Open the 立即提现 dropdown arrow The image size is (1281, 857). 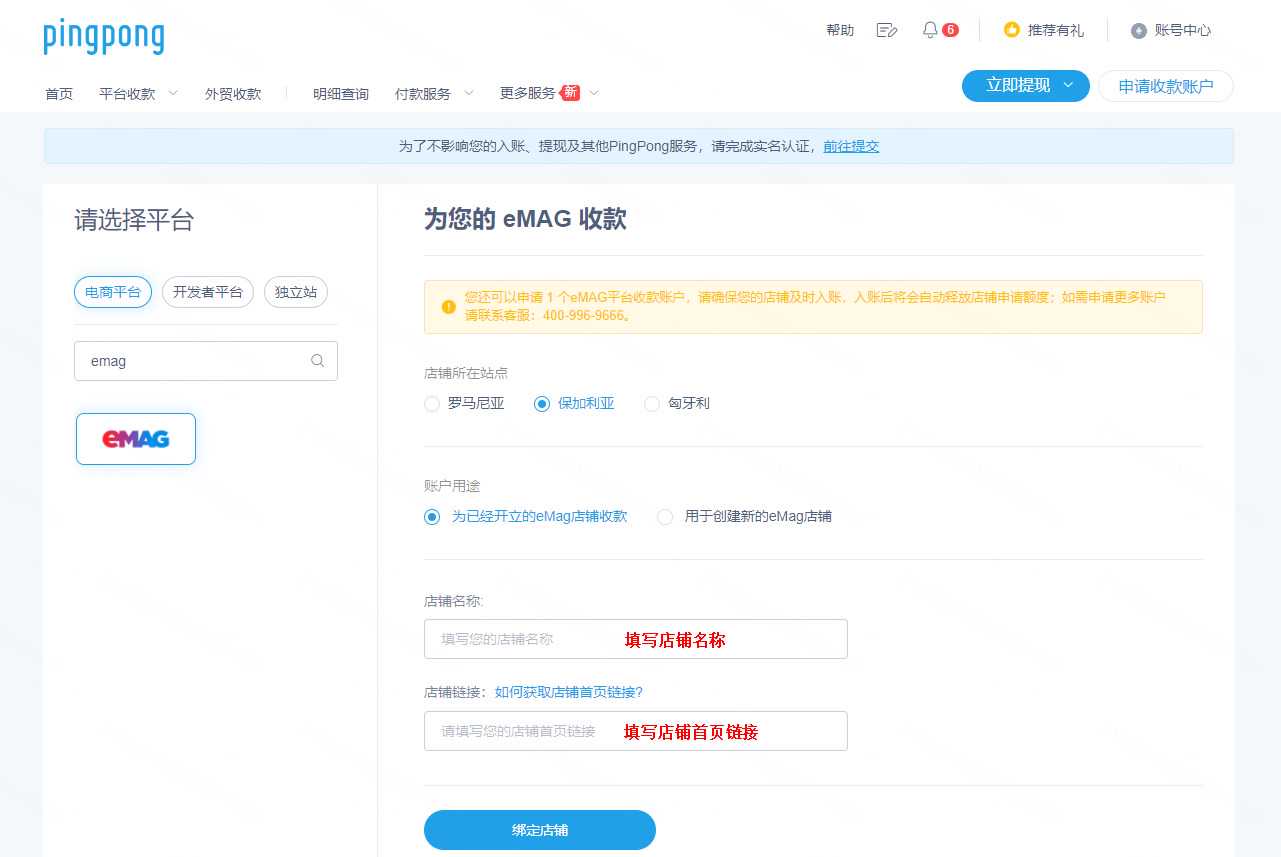click(x=1068, y=86)
